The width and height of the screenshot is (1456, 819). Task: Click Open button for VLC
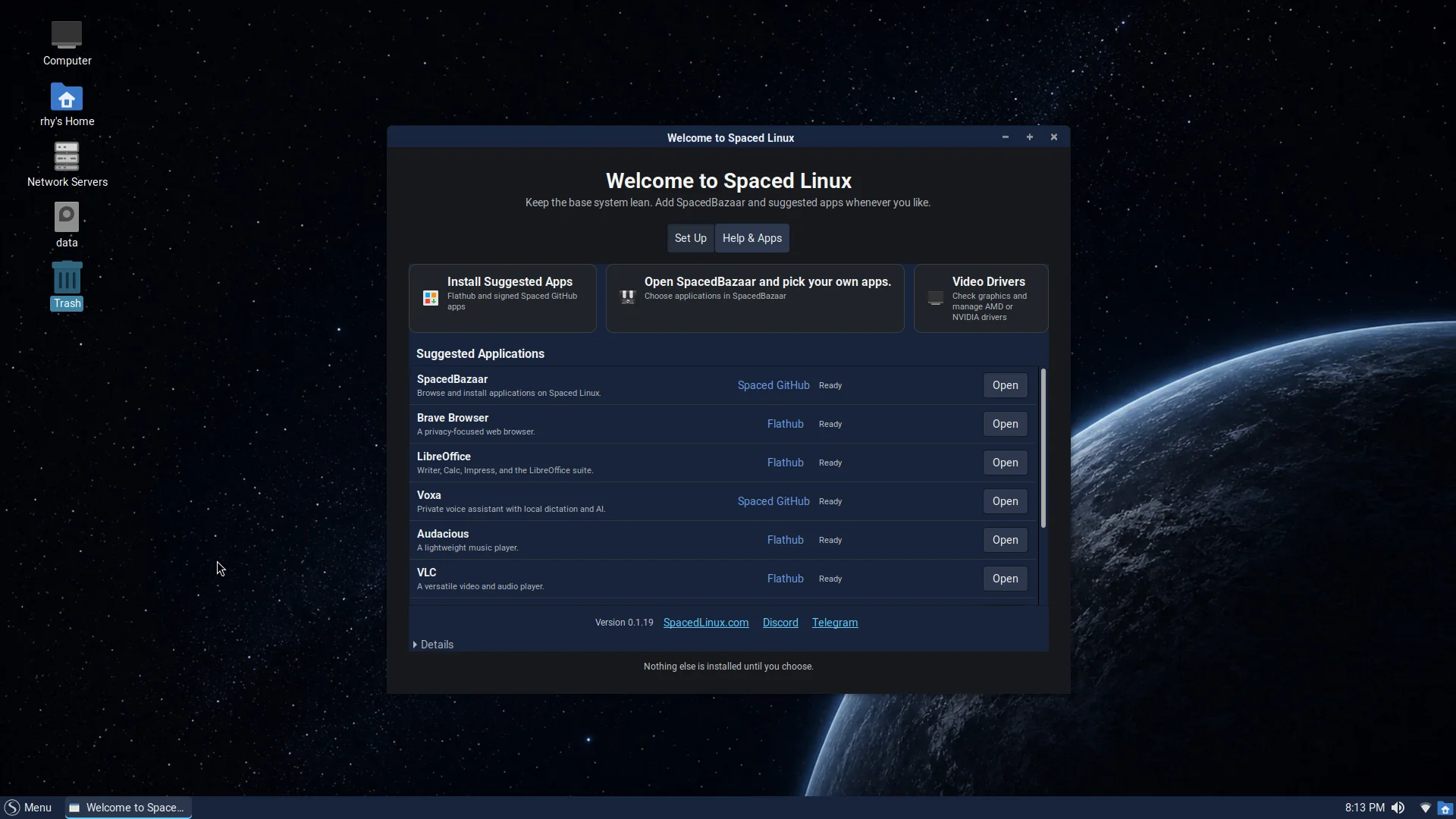point(1005,579)
